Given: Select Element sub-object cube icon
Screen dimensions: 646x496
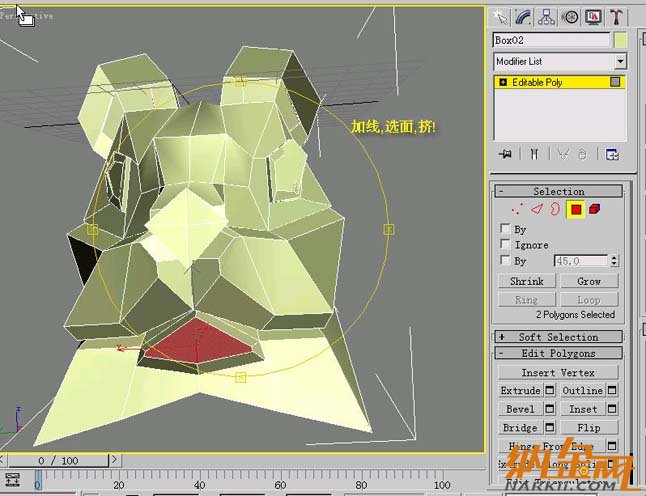Looking at the screenshot, I should click(595, 209).
